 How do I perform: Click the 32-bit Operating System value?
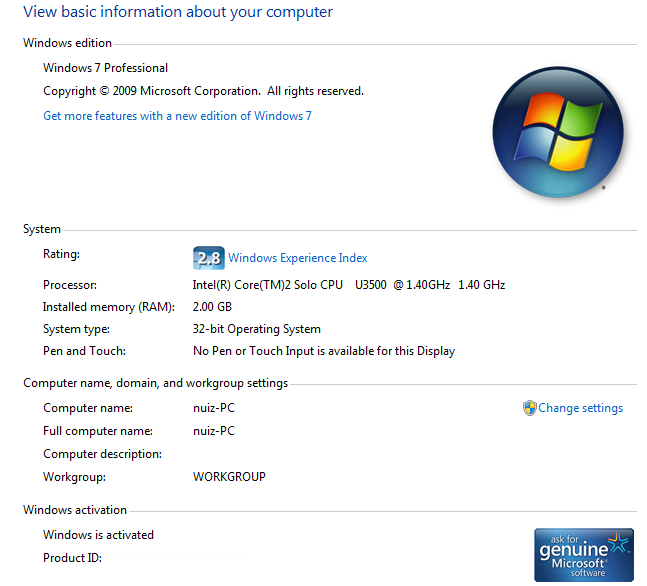click(x=257, y=329)
